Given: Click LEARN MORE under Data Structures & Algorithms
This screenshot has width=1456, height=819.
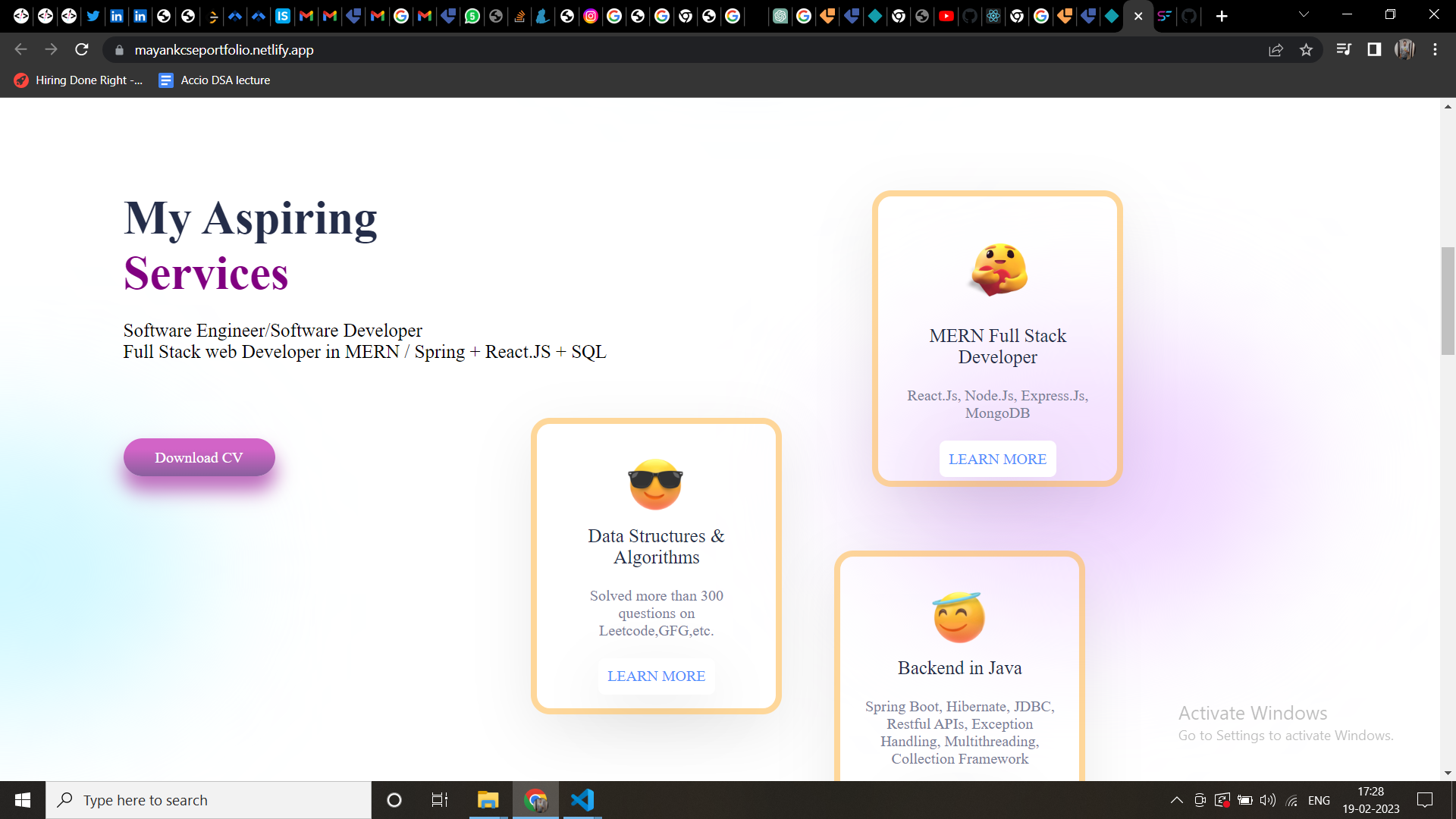Looking at the screenshot, I should tap(656, 676).
